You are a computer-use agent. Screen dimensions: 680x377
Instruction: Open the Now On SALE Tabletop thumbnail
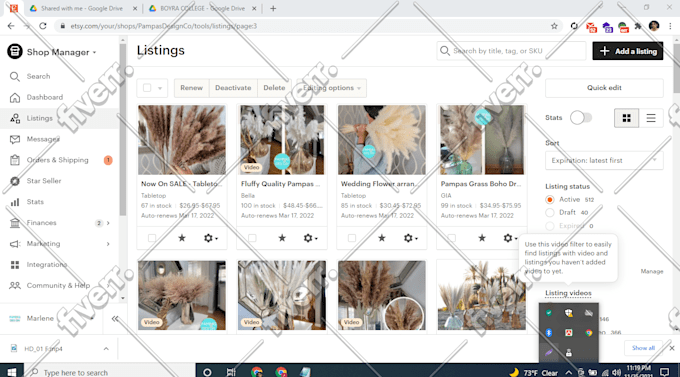point(182,140)
